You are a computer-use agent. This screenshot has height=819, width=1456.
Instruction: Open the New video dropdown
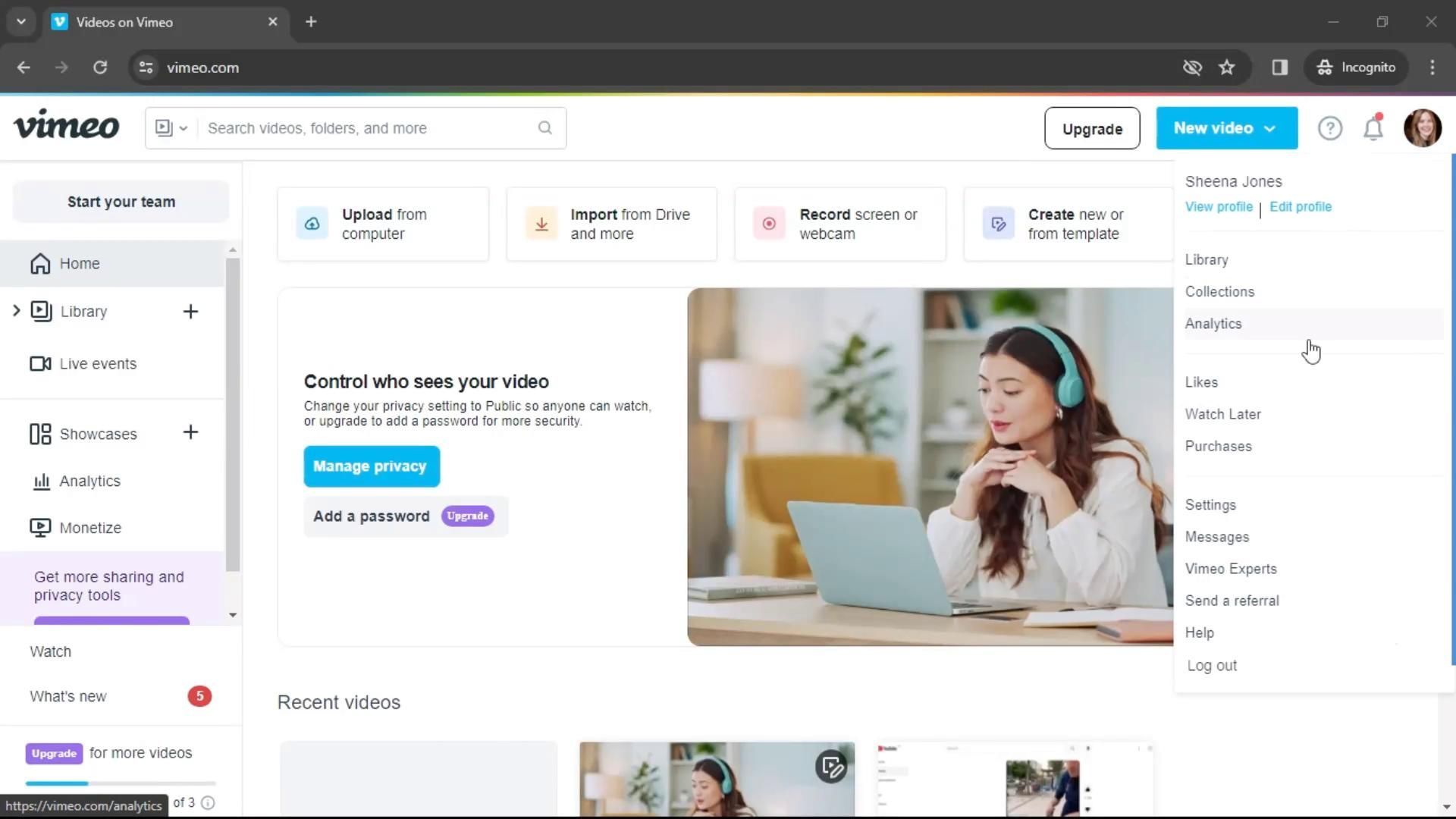(x=1226, y=128)
